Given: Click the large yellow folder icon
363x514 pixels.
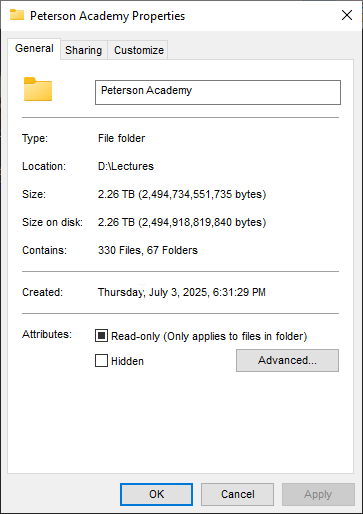Looking at the screenshot, I should [38, 89].
